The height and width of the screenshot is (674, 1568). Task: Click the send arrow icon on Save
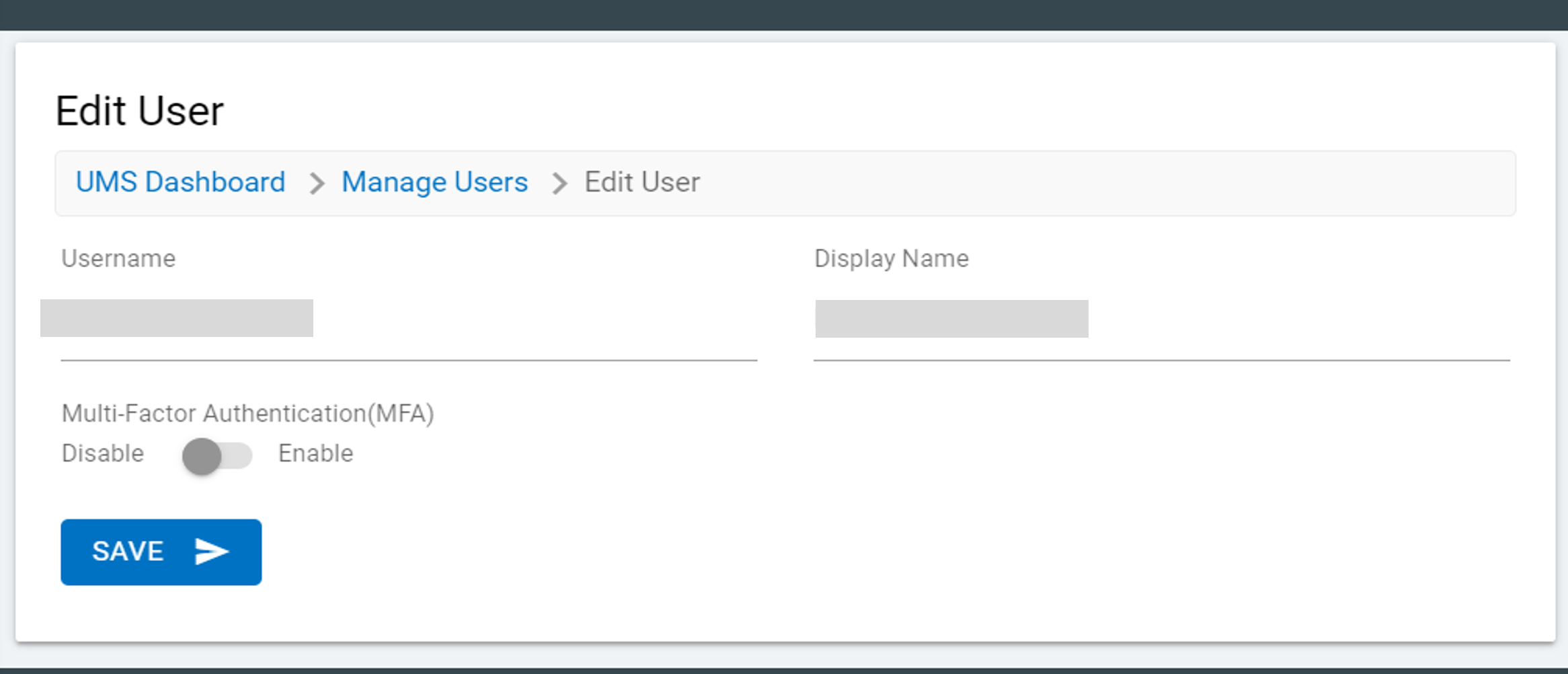[x=212, y=552]
